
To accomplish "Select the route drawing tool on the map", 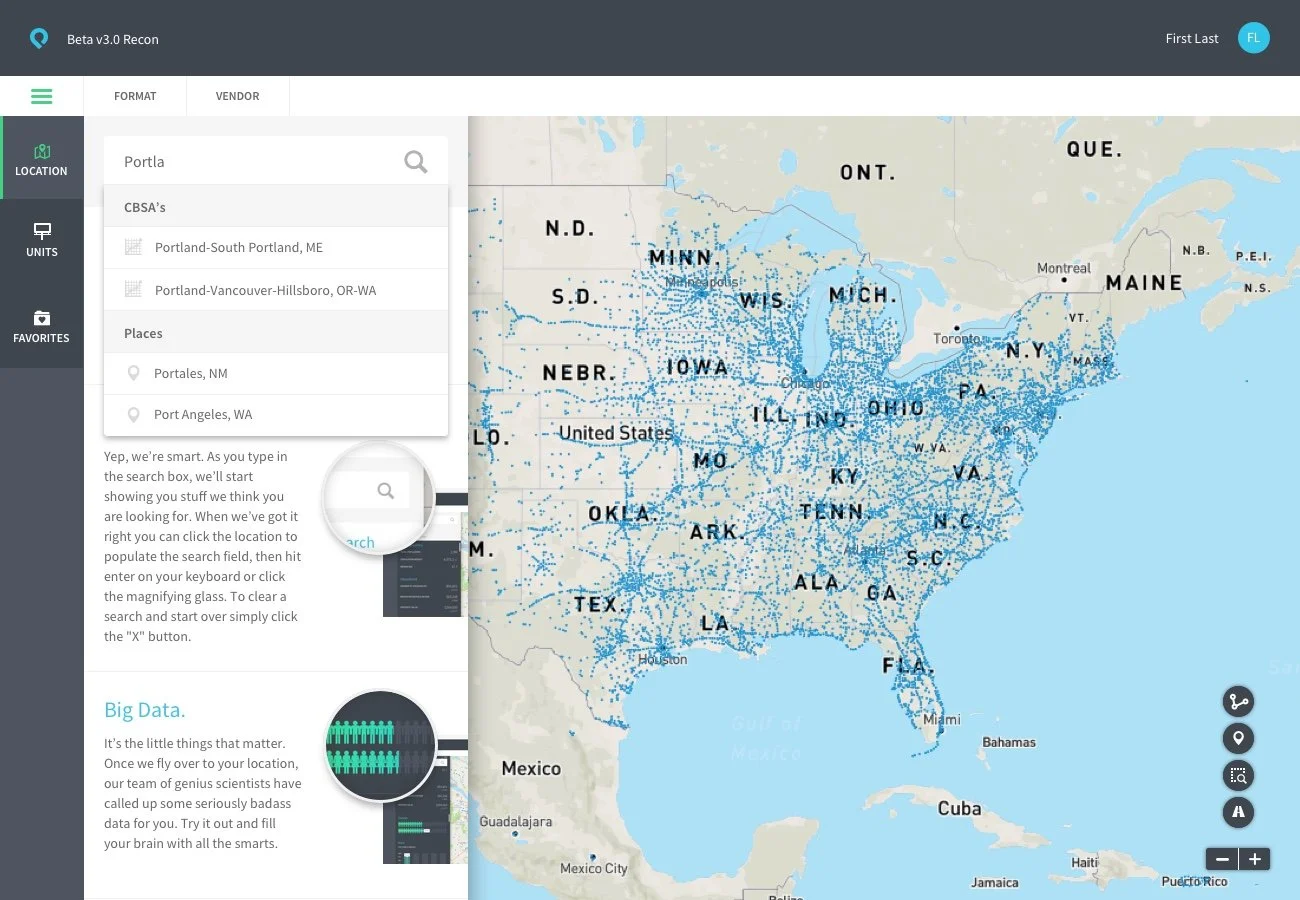I will (x=1238, y=701).
